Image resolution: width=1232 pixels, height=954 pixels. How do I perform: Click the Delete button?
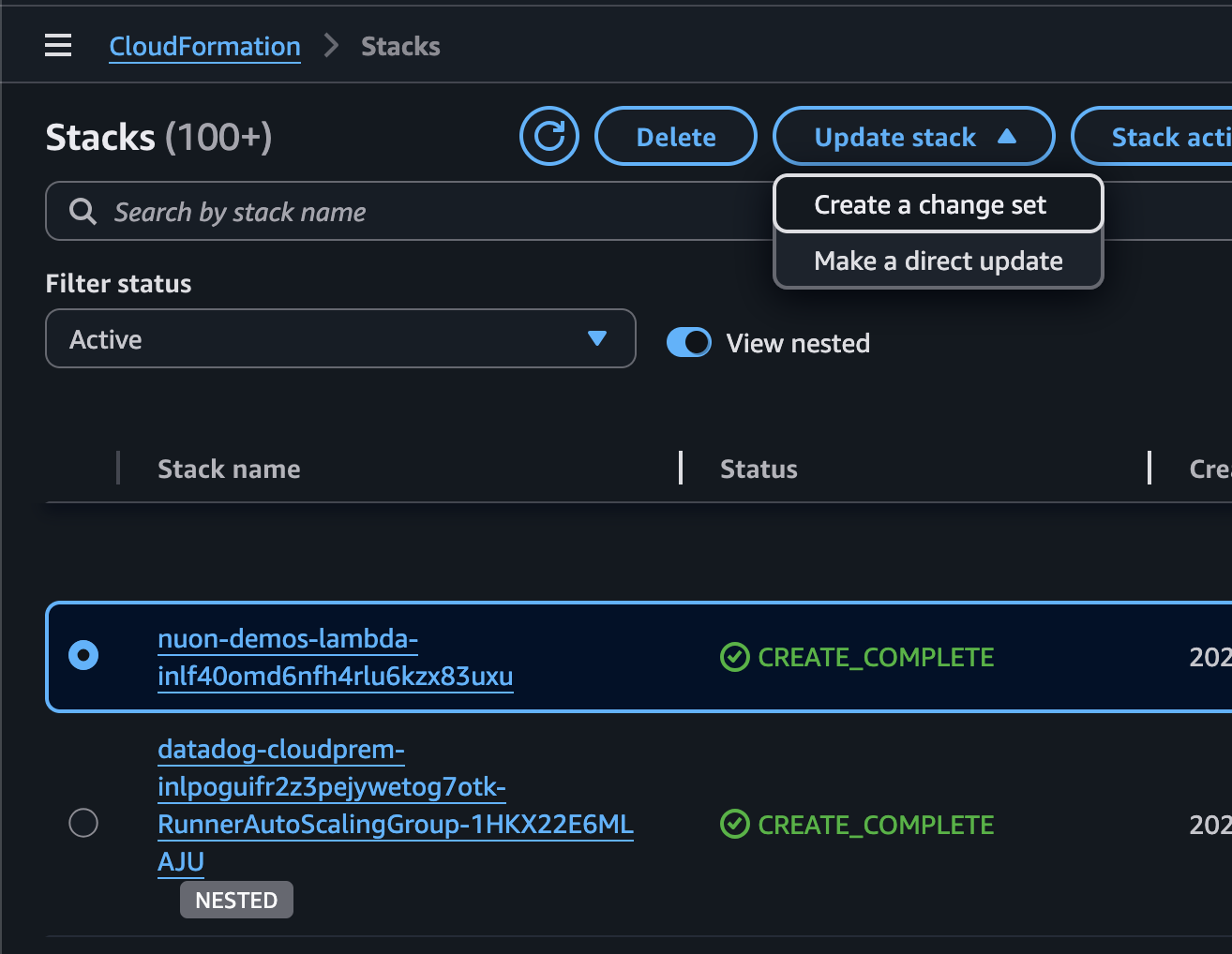(x=675, y=136)
